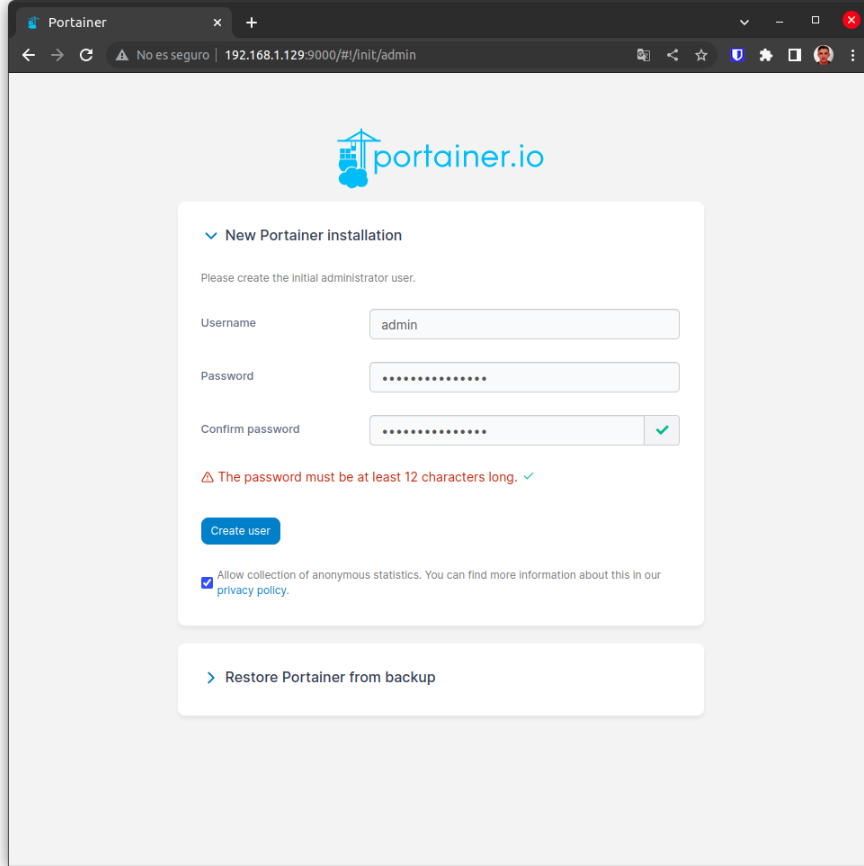The width and height of the screenshot is (864, 866).
Task: Disable anonymous statistics collection checkbox
Action: 207,582
